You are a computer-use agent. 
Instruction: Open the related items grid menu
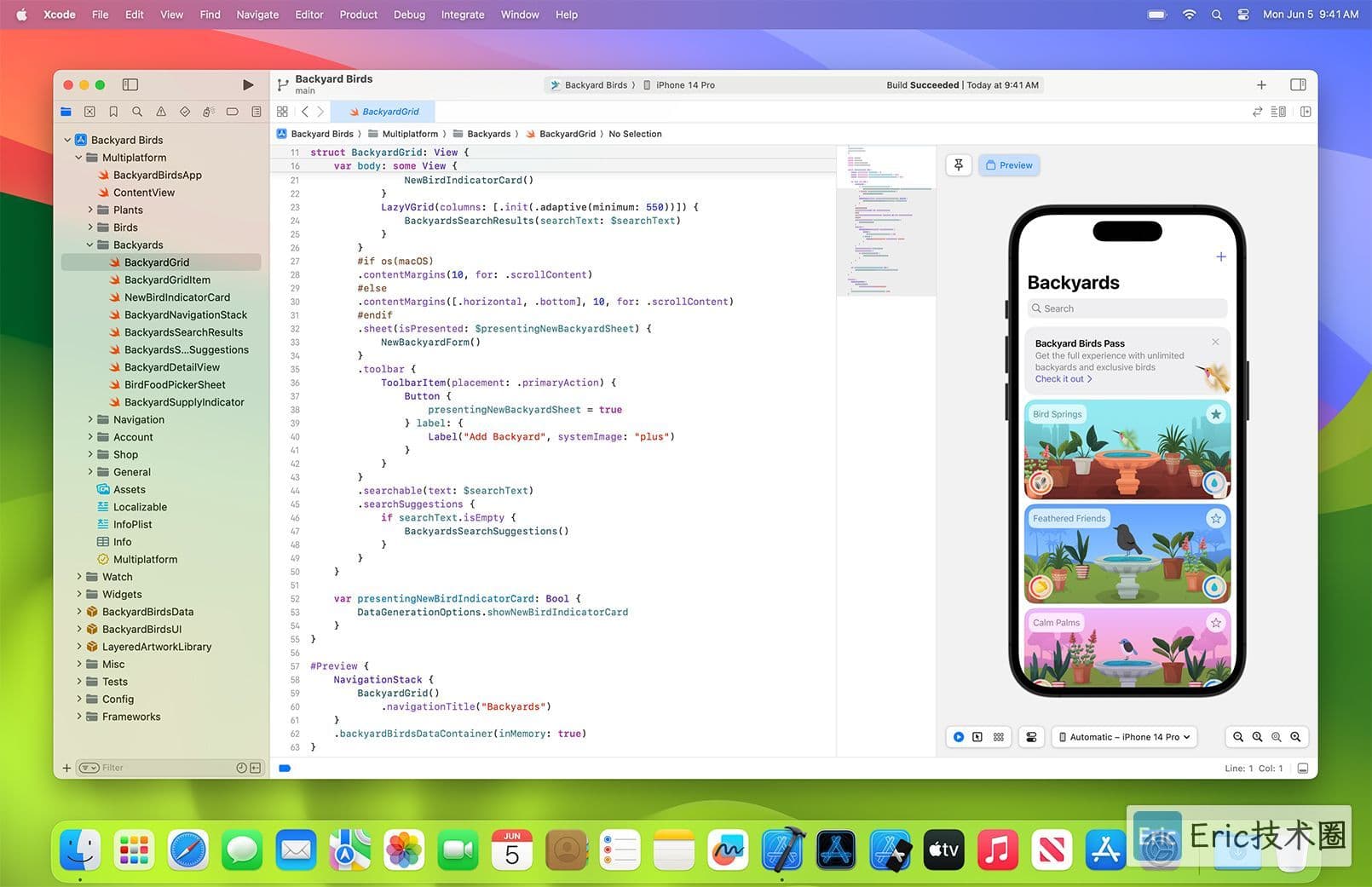click(x=283, y=112)
